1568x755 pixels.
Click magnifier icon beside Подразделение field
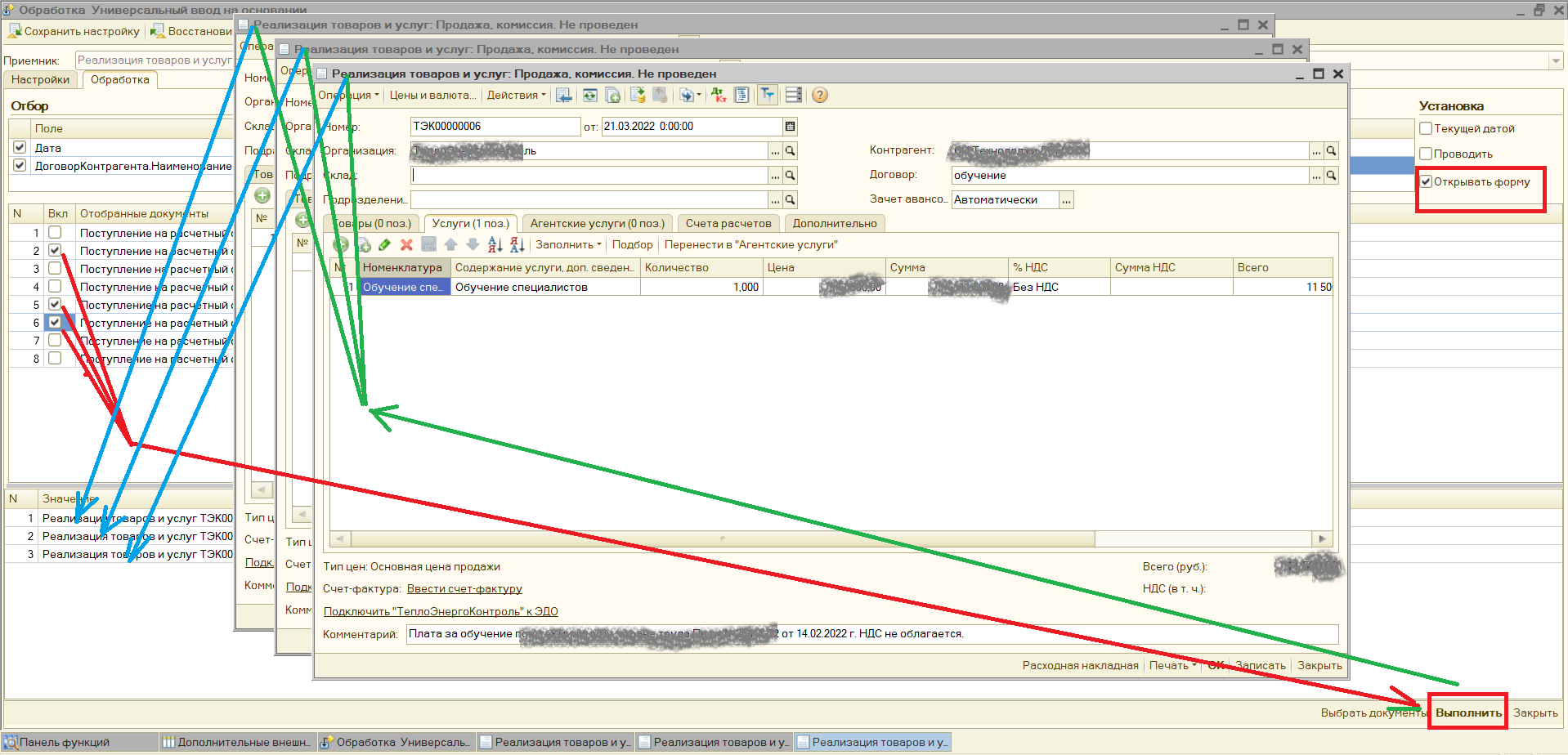coord(791,200)
